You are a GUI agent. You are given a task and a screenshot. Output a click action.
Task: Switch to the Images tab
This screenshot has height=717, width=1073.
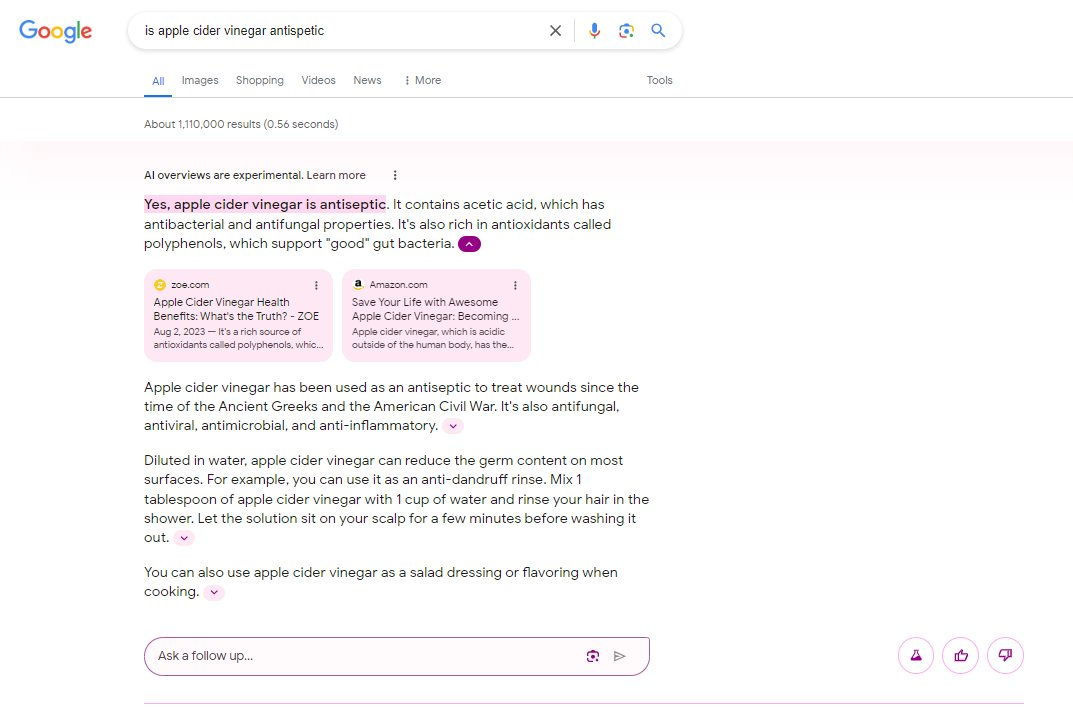(x=199, y=80)
